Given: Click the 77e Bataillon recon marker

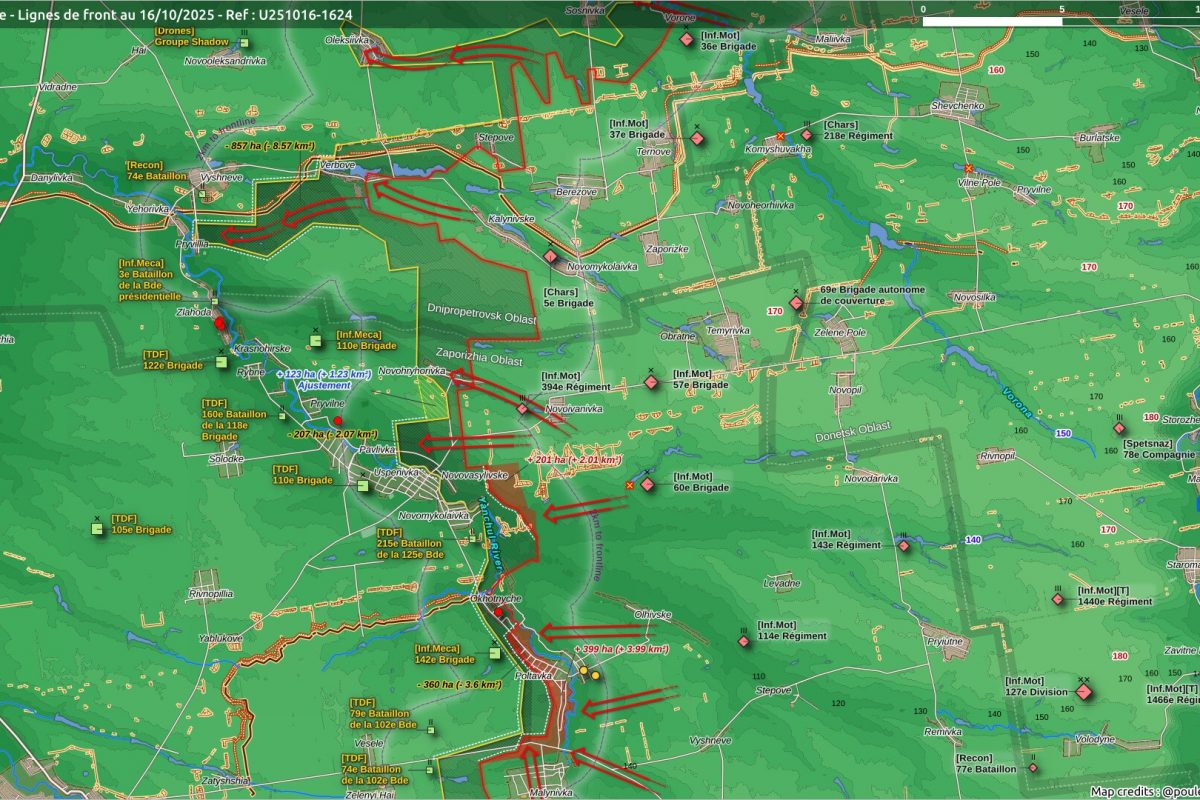Looking at the screenshot, I should coord(1033,769).
